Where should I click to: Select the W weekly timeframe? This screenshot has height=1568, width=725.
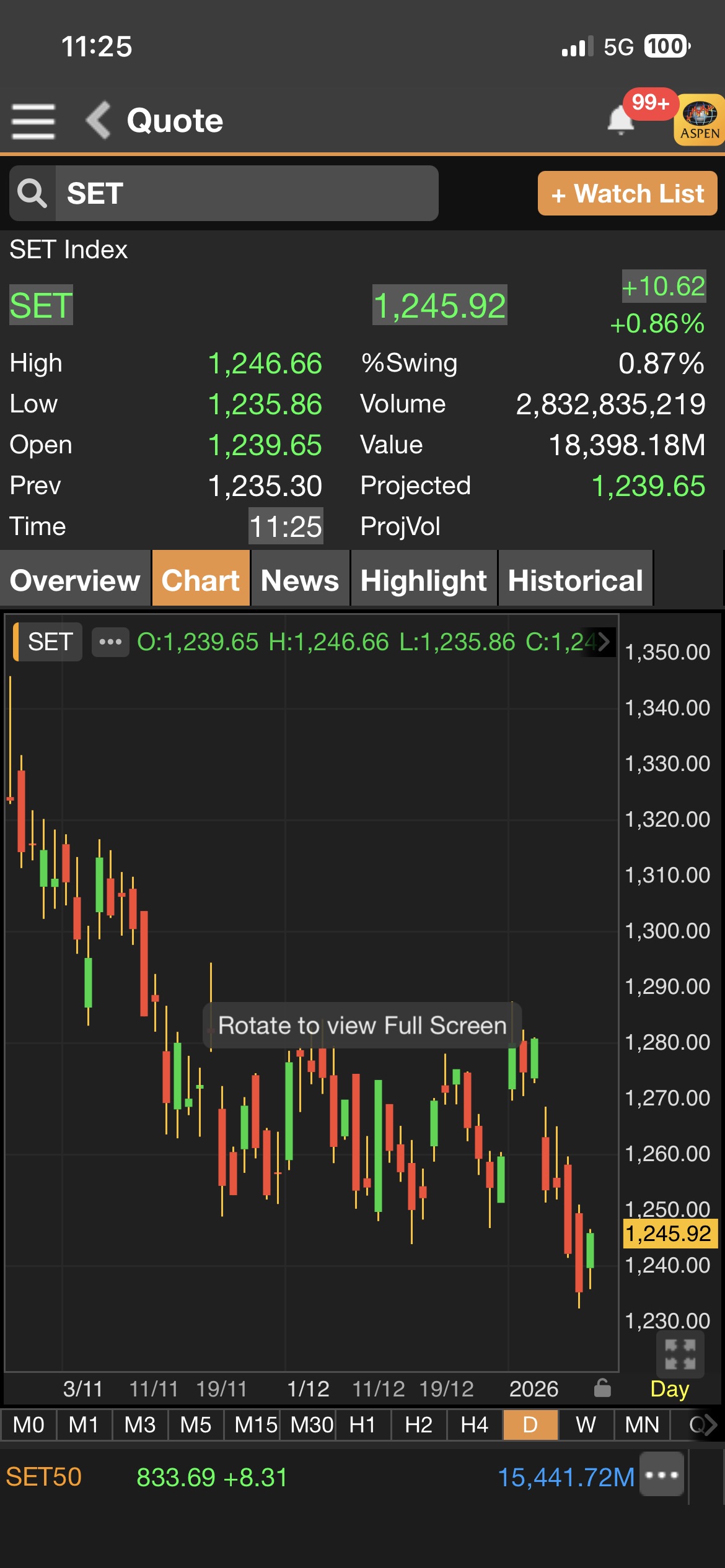pyautogui.click(x=586, y=1425)
